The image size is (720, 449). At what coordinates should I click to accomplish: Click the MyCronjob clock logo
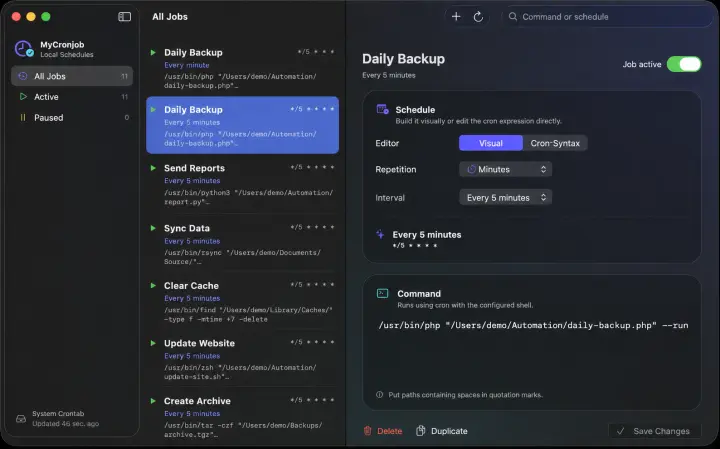23,49
